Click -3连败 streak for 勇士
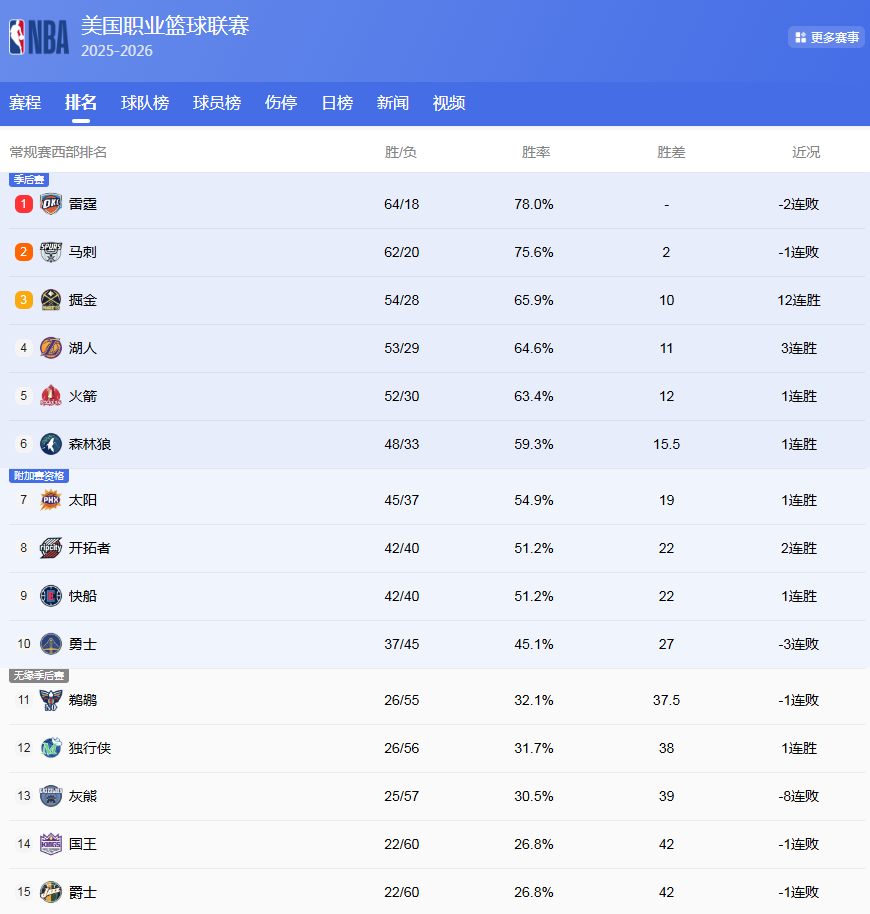 (x=799, y=644)
